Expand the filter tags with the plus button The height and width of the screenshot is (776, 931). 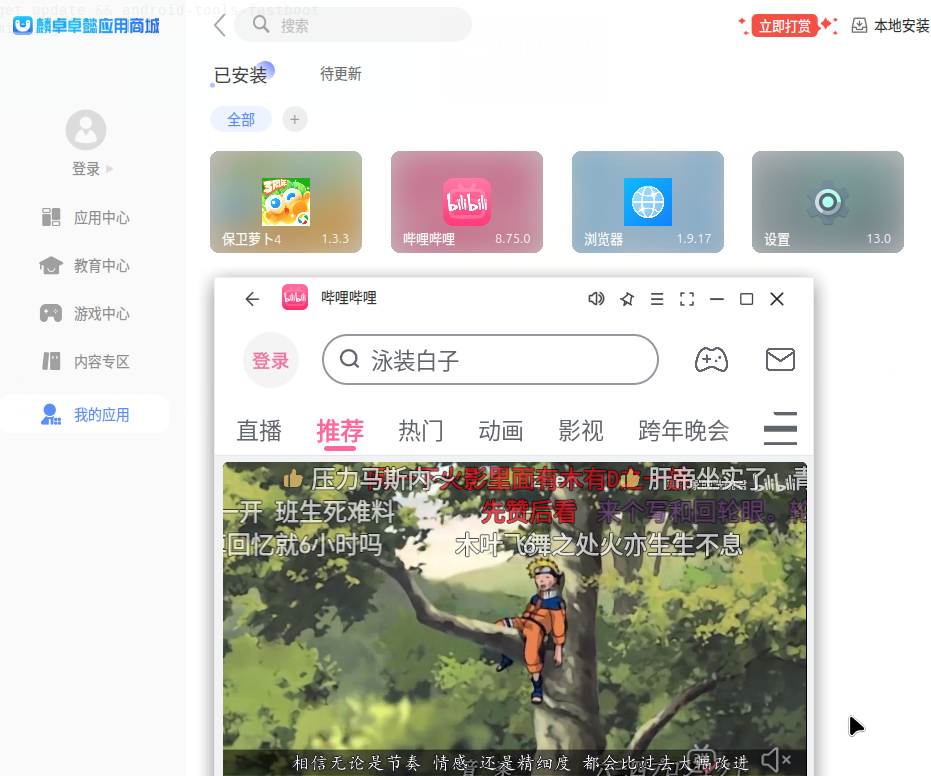(x=294, y=119)
